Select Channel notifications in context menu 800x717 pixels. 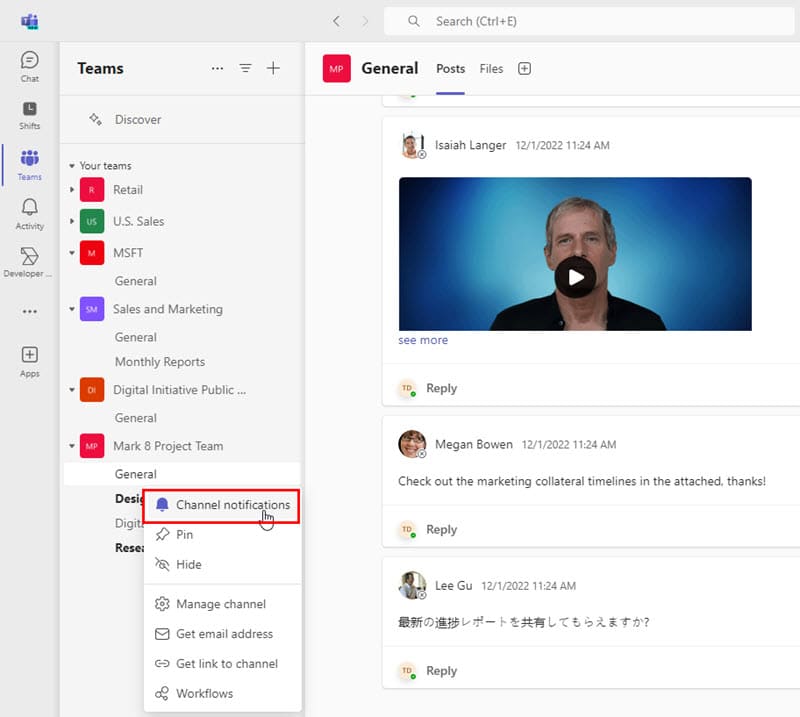tap(221, 505)
